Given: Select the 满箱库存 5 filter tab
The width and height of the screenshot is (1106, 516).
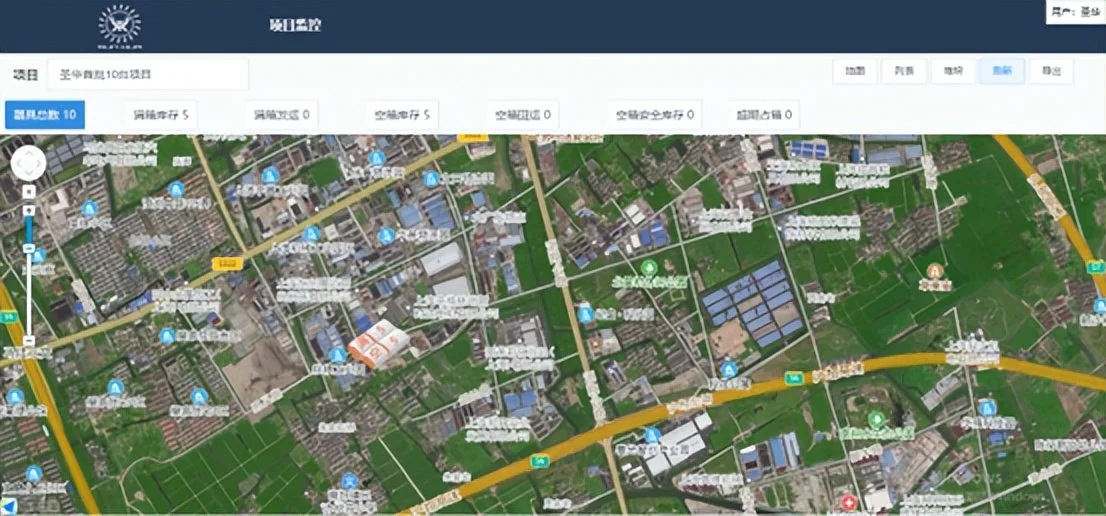Looking at the screenshot, I should (x=161, y=115).
